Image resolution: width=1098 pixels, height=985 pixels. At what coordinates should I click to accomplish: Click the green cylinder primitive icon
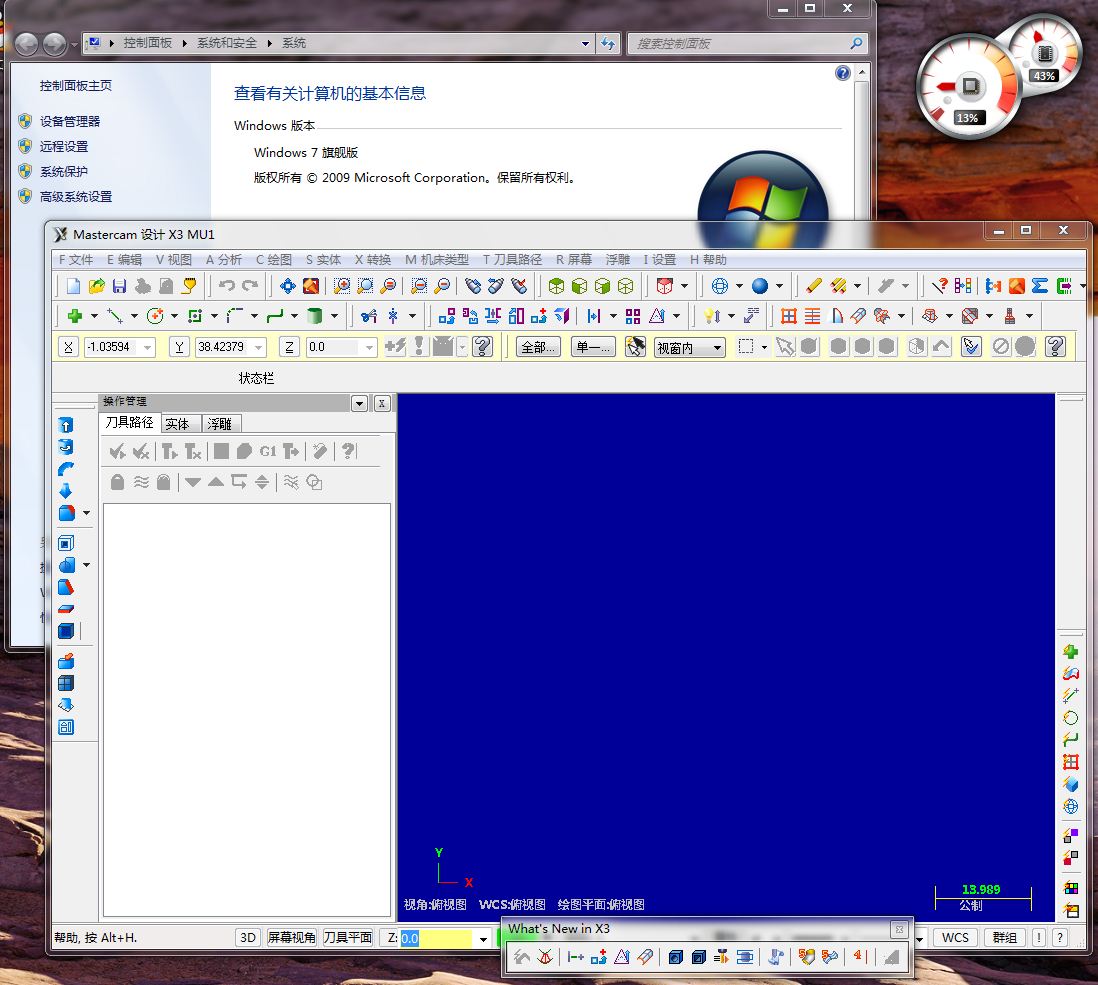(314, 316)
